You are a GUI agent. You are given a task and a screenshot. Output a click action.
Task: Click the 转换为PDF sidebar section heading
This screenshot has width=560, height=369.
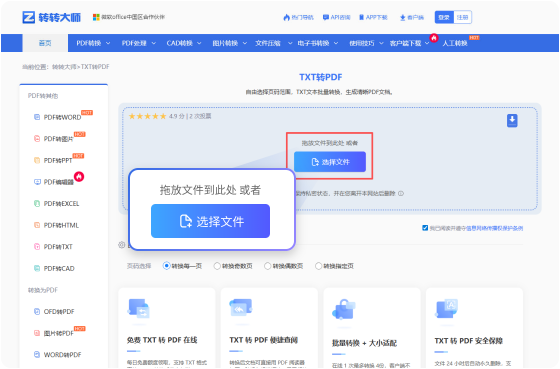coord(42,290)
